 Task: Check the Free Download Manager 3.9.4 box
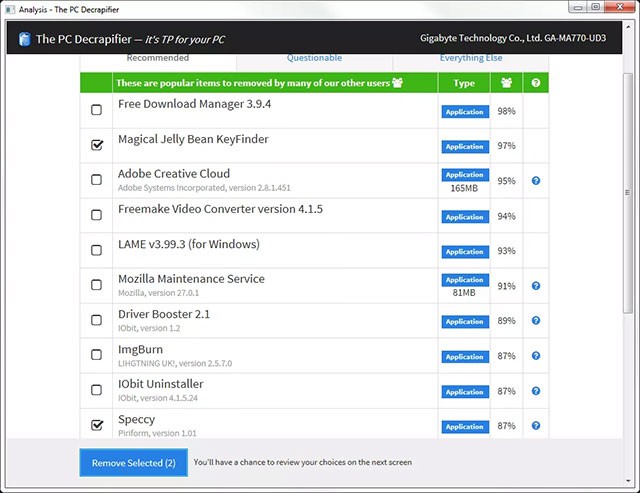click(97, 110)
